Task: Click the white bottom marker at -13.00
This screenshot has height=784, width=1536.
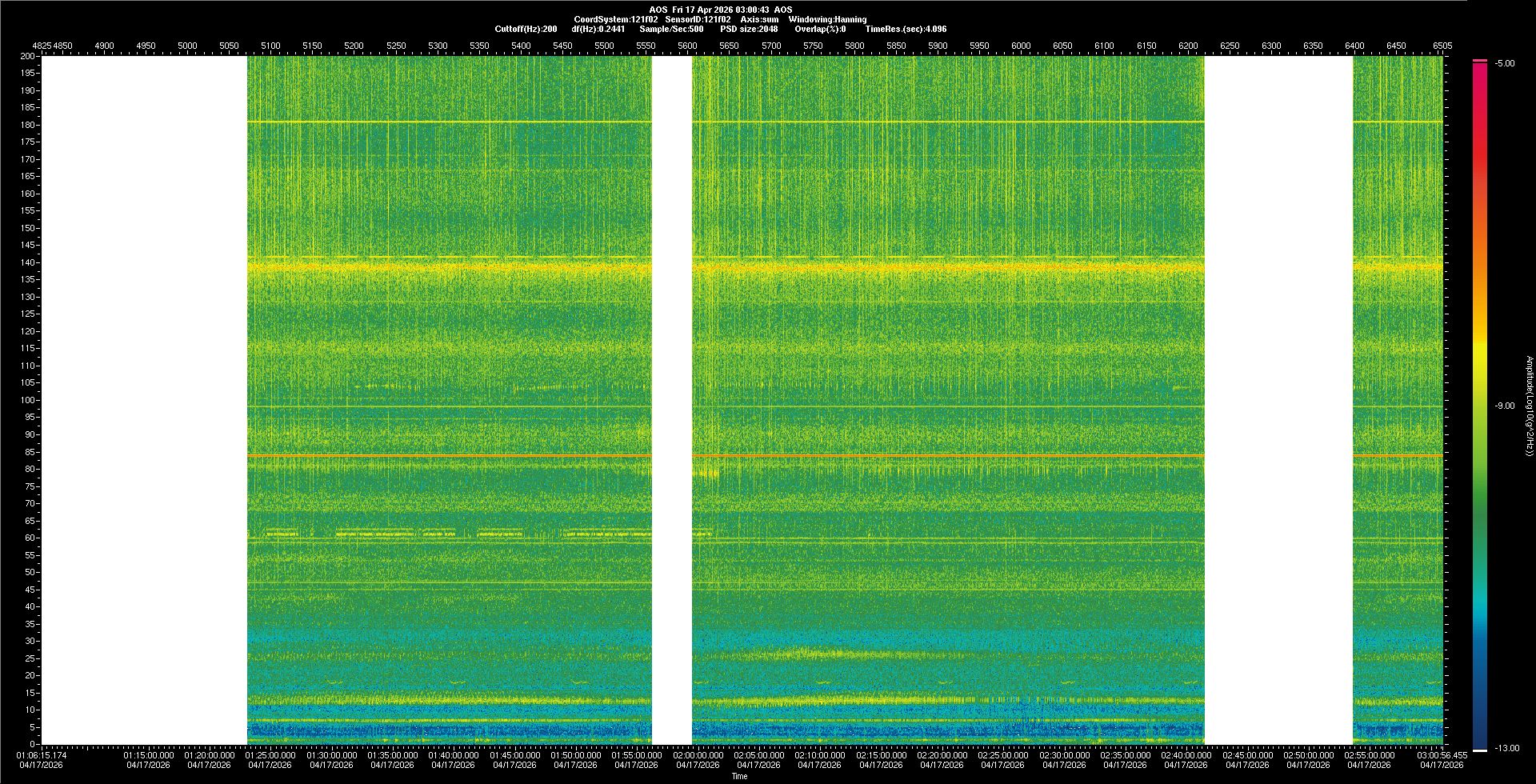Action: pyautogui.click(x=1480, y=750)
